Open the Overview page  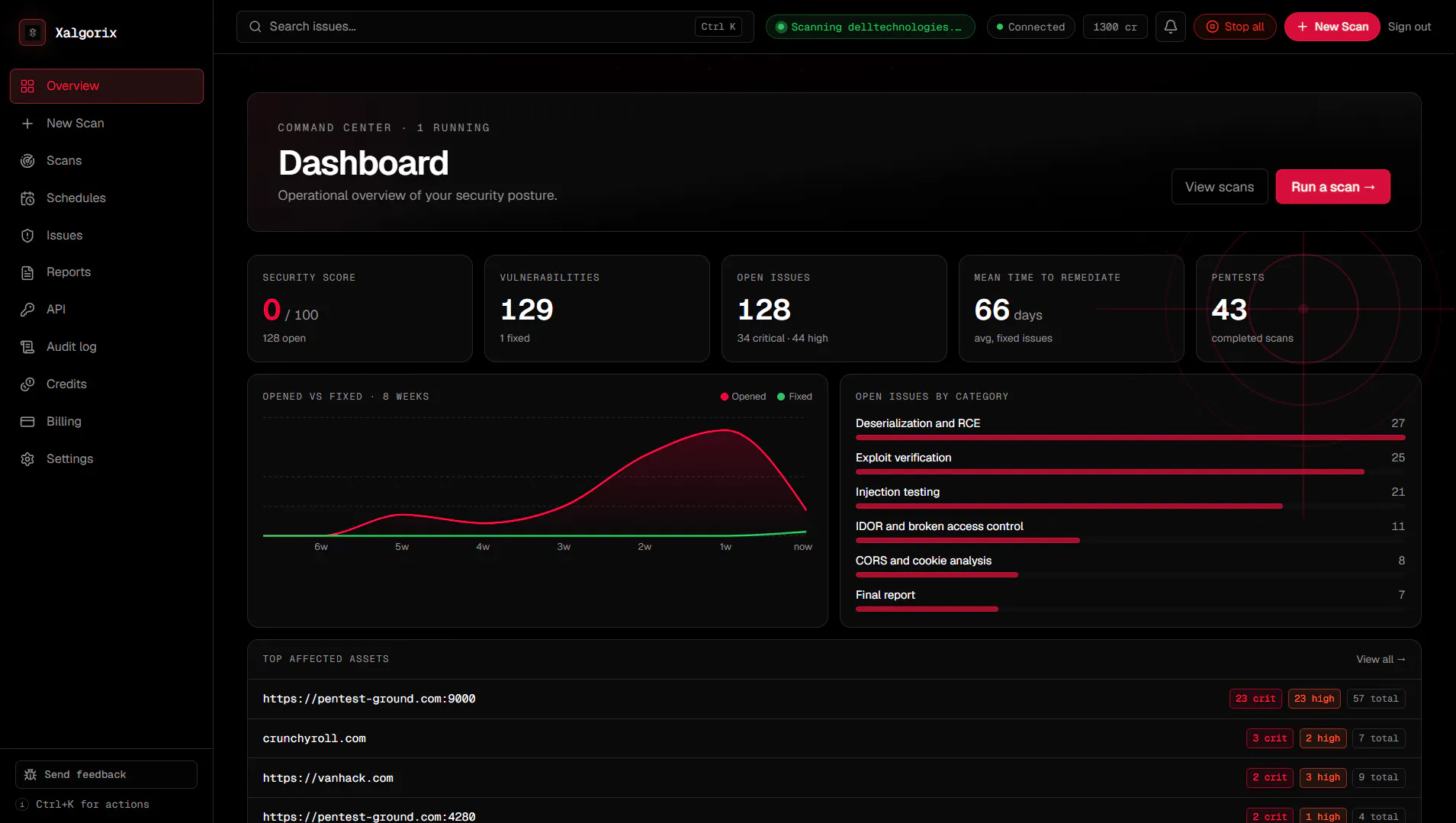point(107,86)
